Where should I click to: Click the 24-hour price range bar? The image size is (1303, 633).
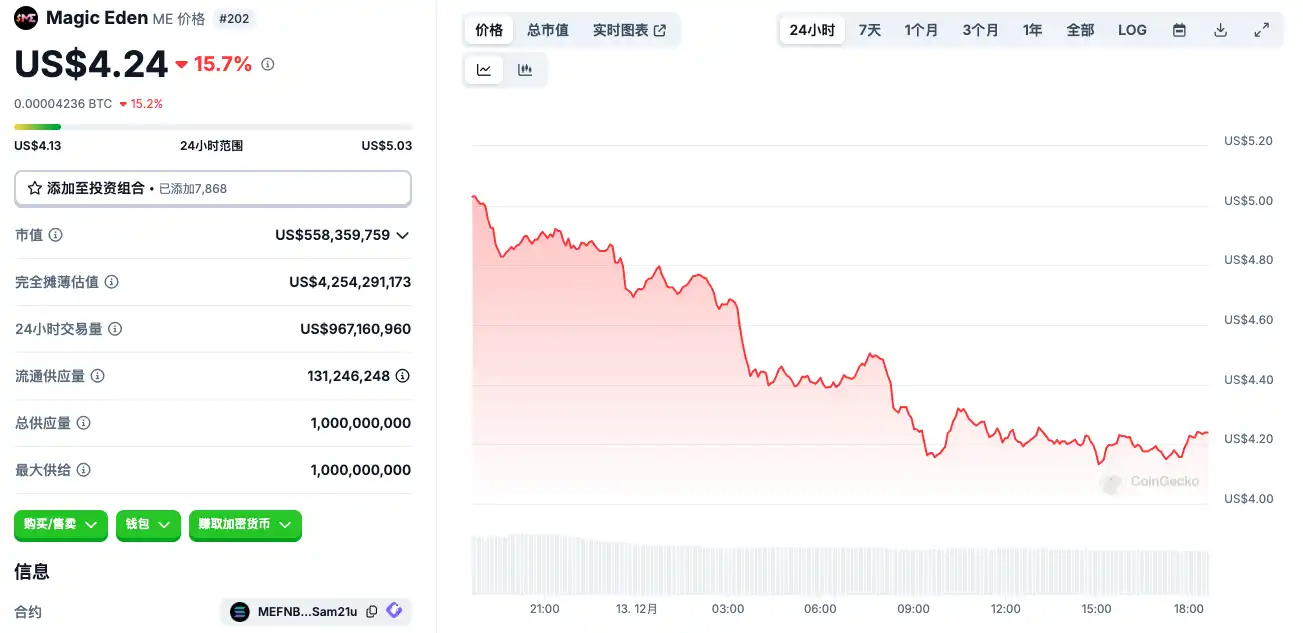(x=212, y=127)
